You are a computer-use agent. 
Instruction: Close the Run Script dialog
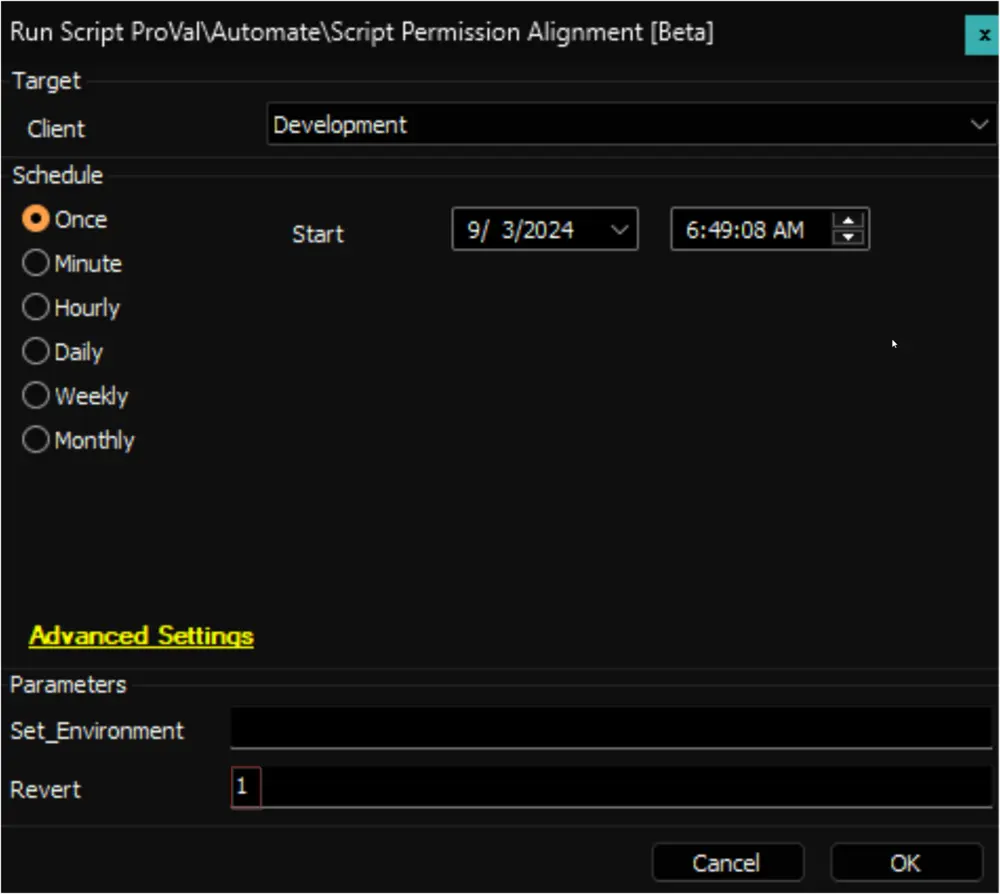click(982, 35)
